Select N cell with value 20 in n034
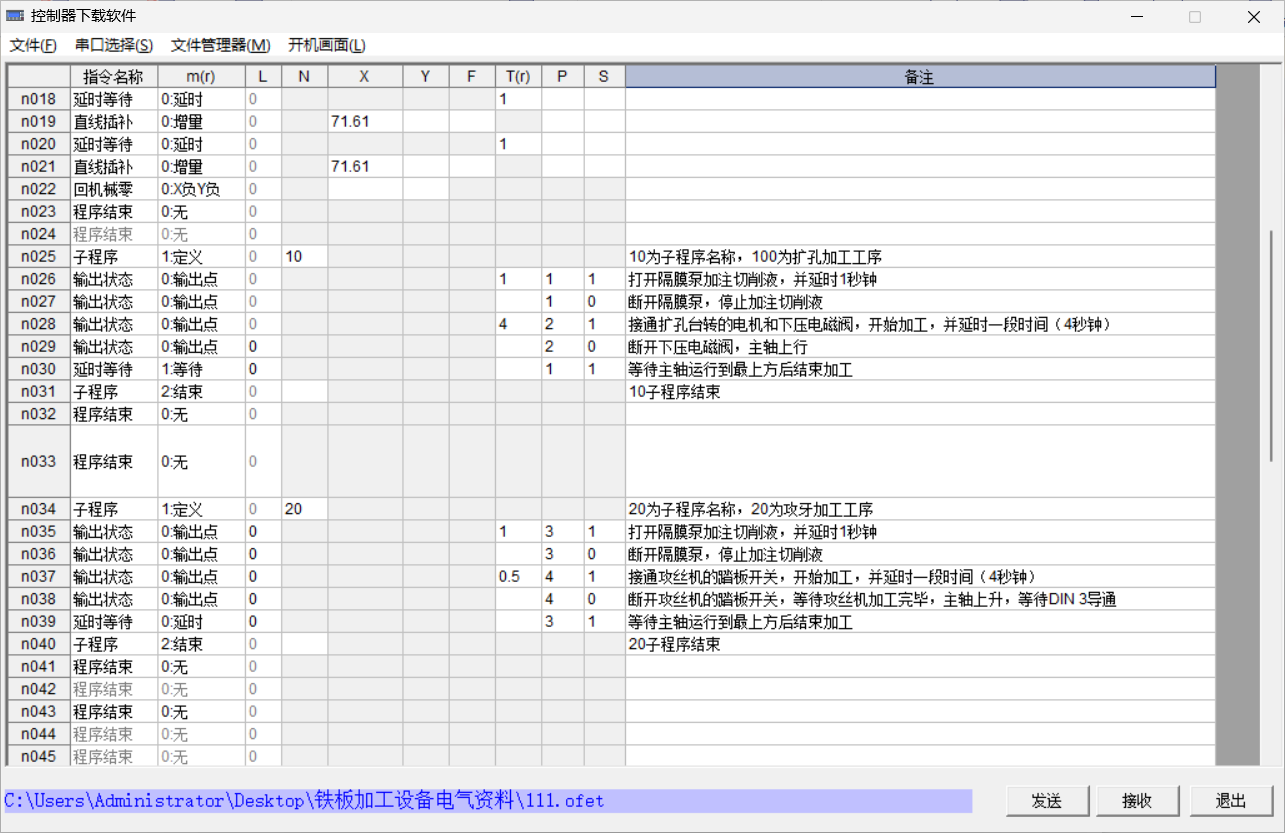The image size is (1285, 833). coord(304,509)
